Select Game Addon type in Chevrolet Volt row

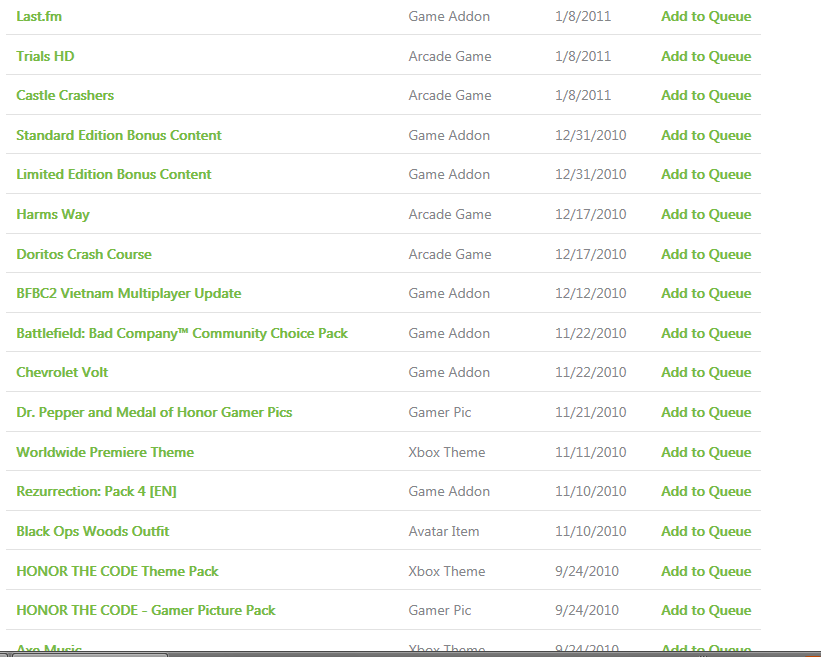click(449, 372)
